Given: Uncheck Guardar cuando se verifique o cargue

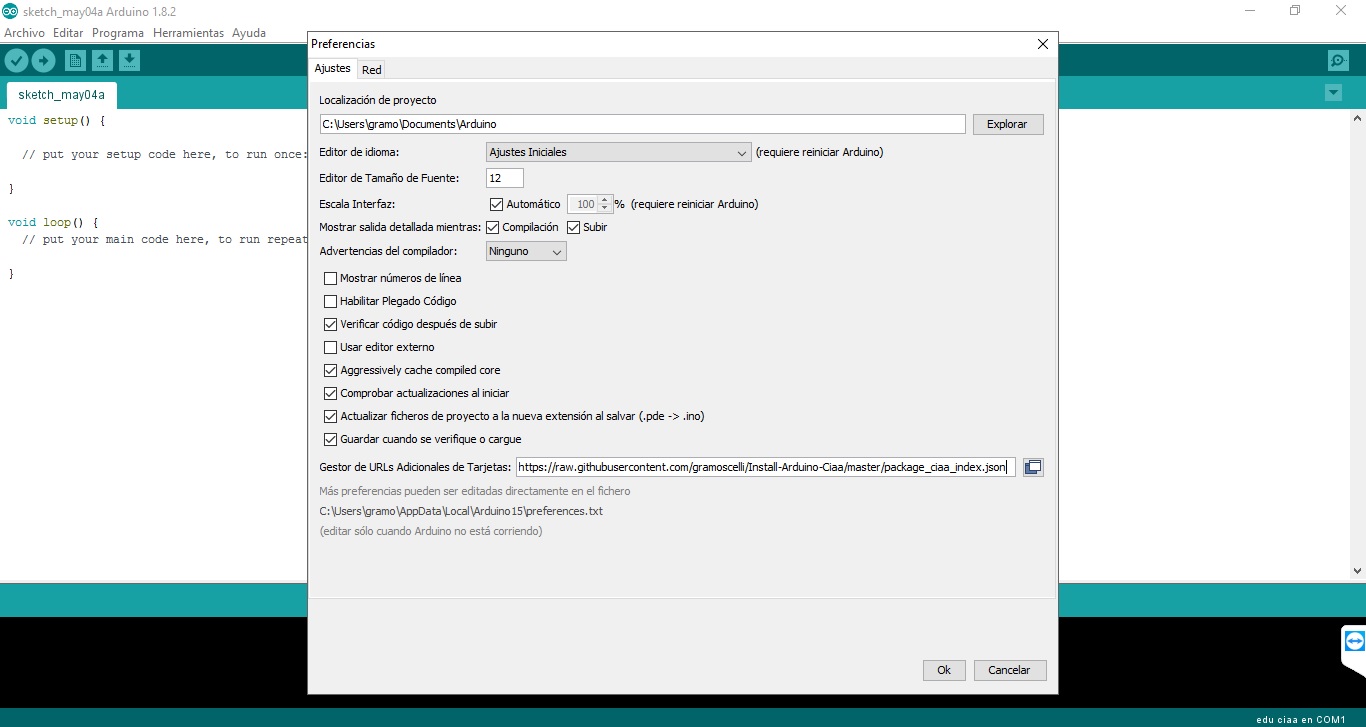Looking at the screenshot, I should pos(330,439).
